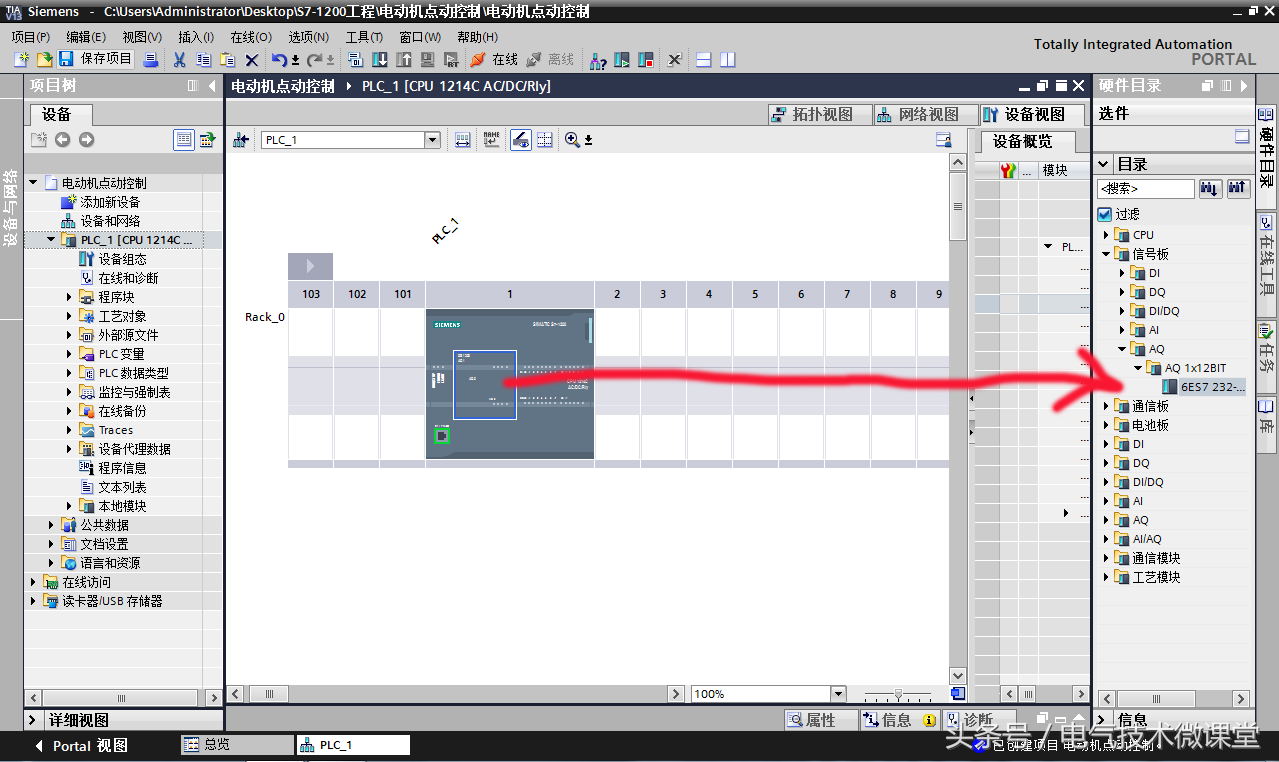Open 添加新设备 in project tree
Image resolution: width=1279 pixels, height=762 pixels.
[x=102, y=202]
